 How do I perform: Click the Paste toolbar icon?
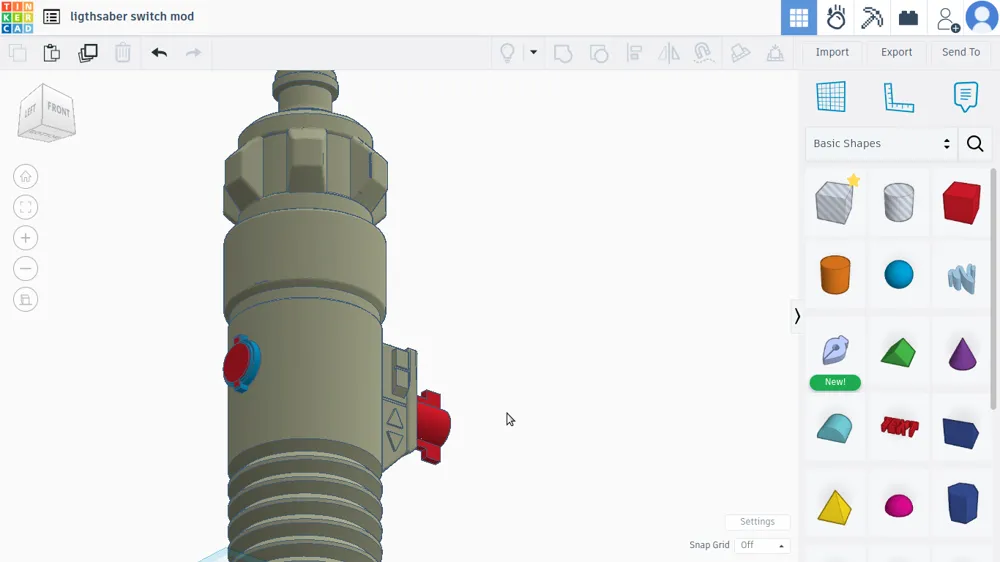point(52,52)
